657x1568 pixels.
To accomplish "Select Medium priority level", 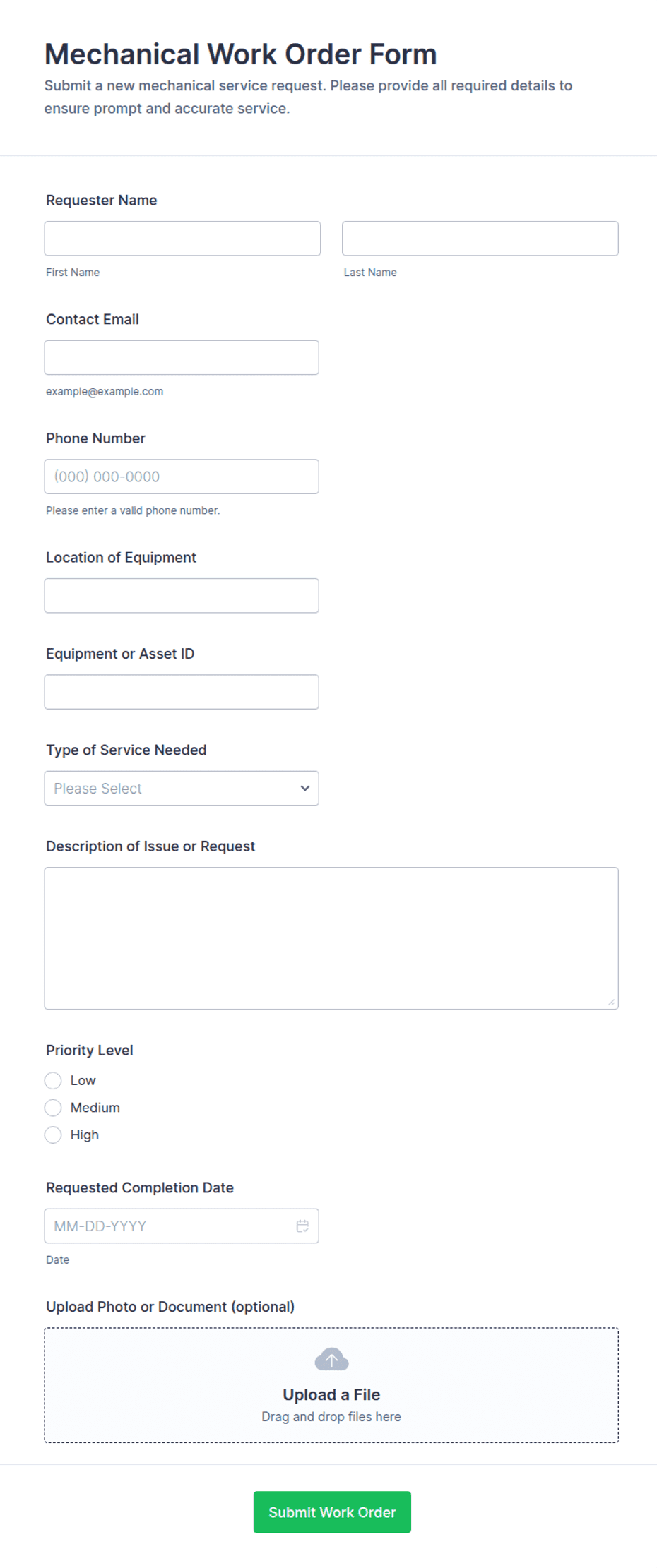I will point(53,1107).
